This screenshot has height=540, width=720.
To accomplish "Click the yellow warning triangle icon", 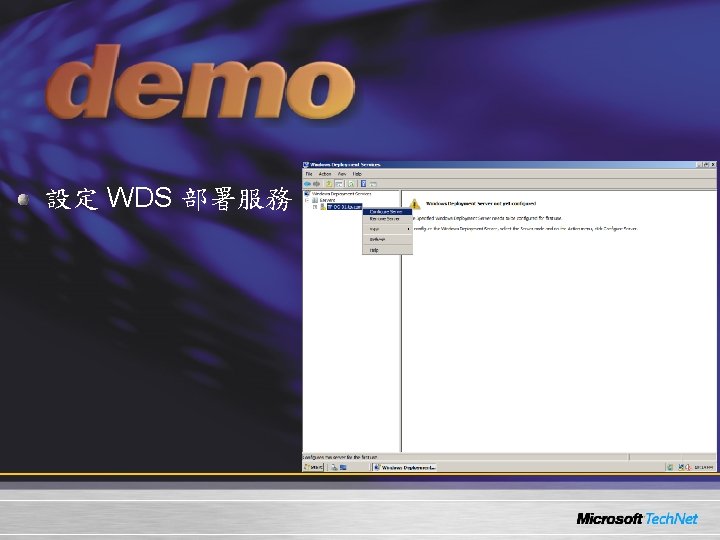I will (x=415, y=203).
